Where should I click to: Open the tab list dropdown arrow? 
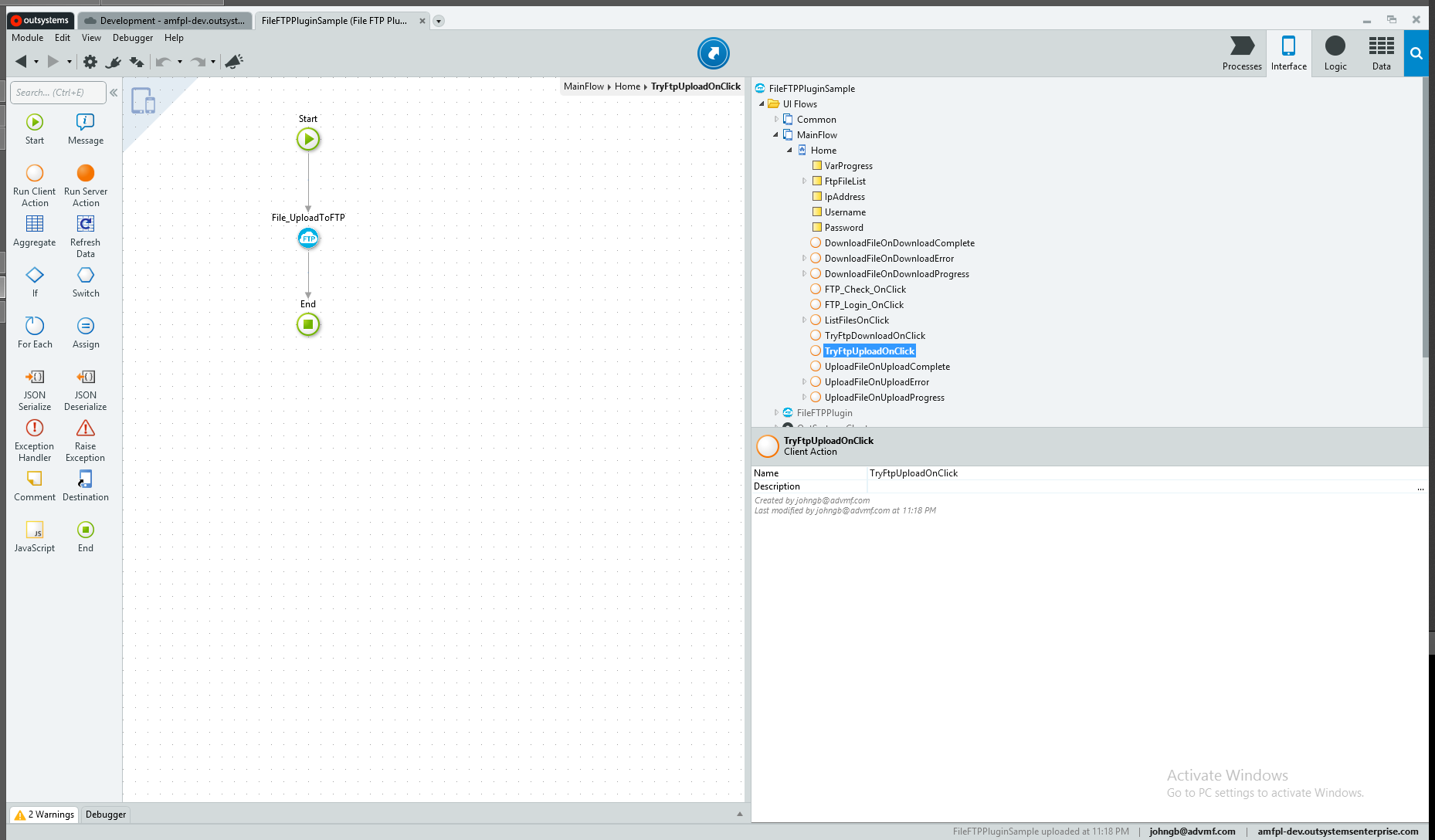tap(439, 21)
